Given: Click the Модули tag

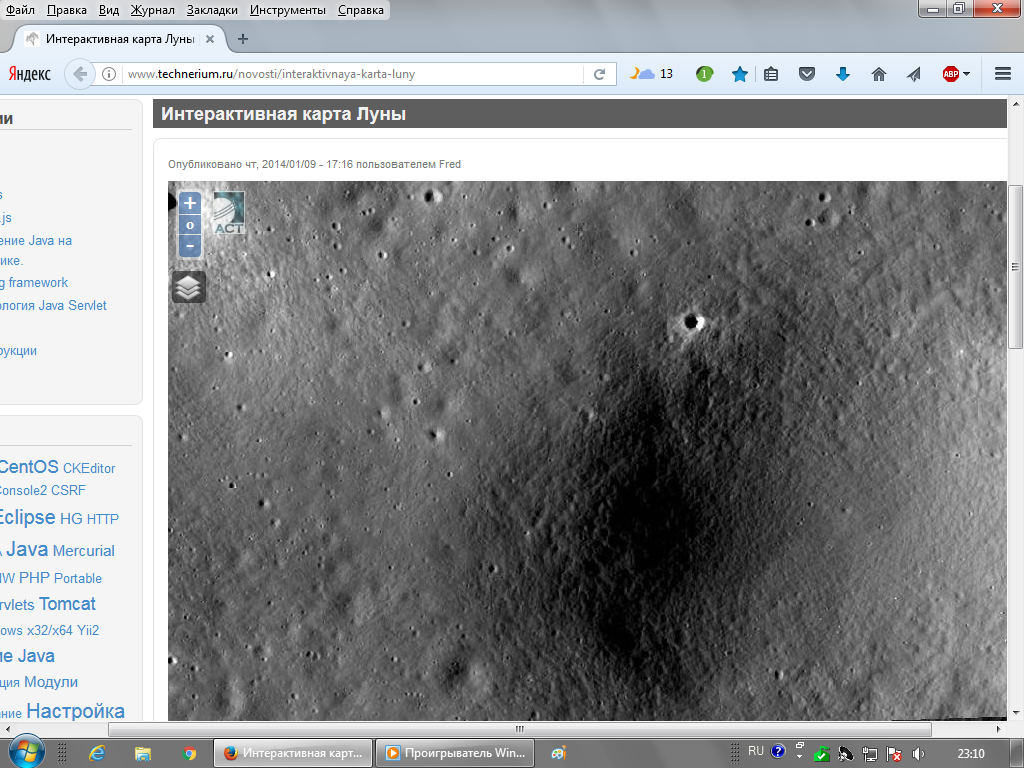Looking at the screenshot, I should click(51, 682).
